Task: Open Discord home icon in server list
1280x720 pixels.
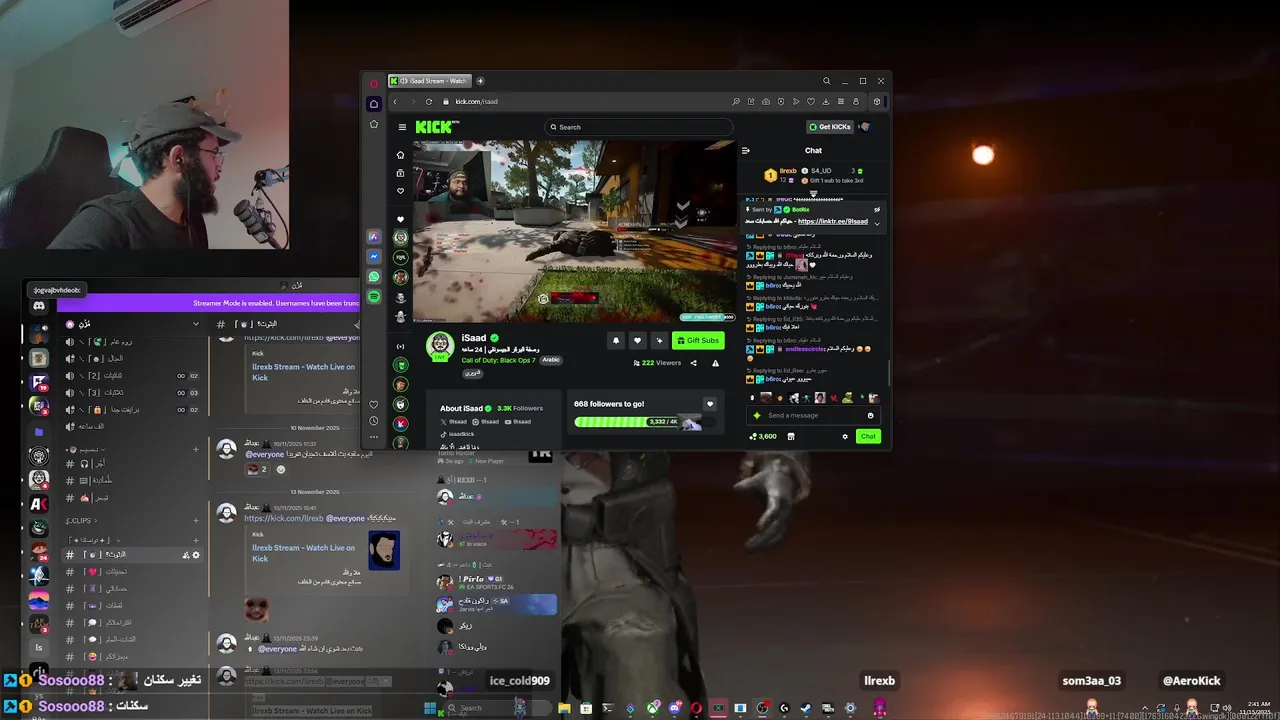Action: click(x=39, y=305)
